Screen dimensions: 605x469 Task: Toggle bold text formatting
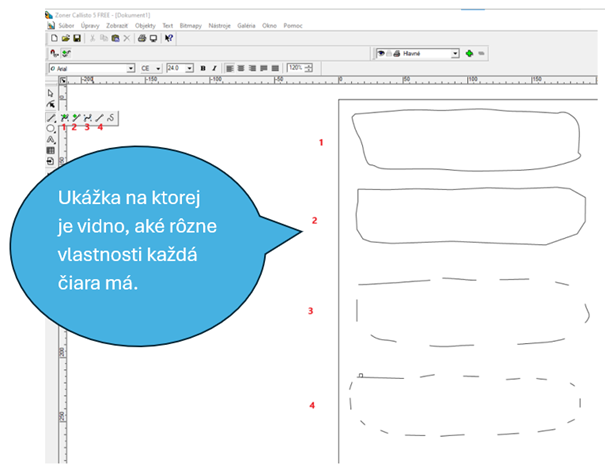[203, 68]
